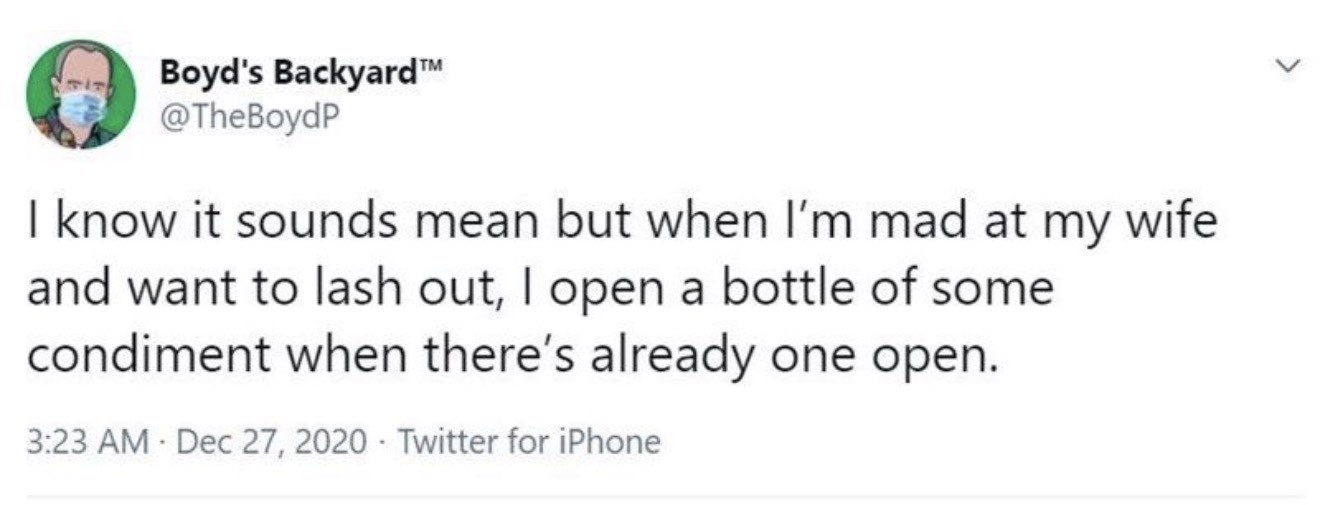Image resolution: width=1320 pixels, height=505 pixels.
Task: Open the Dec 27, 2020 date link
Action: (267, 441)
